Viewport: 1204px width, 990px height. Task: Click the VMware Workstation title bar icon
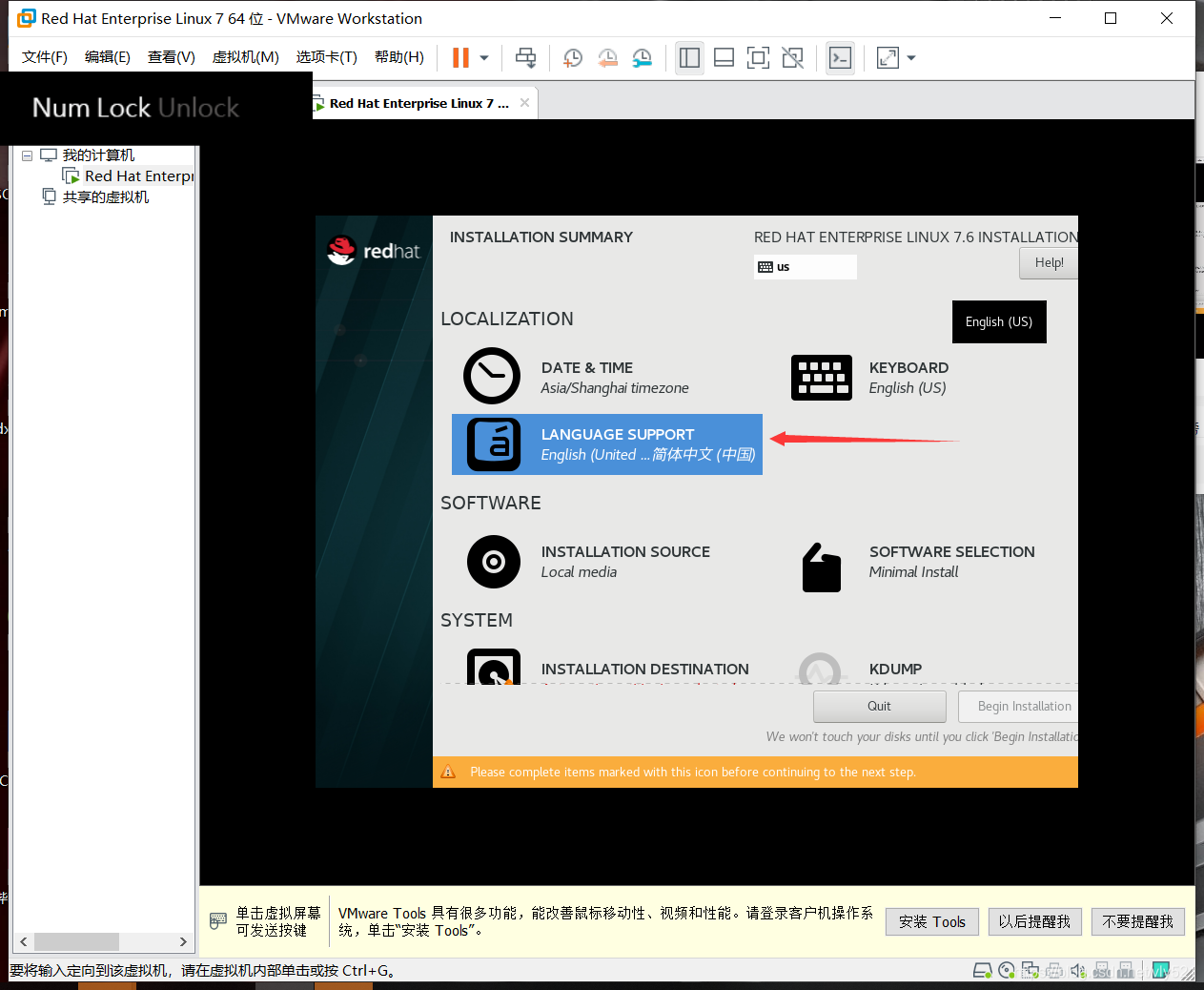point(26,18)
